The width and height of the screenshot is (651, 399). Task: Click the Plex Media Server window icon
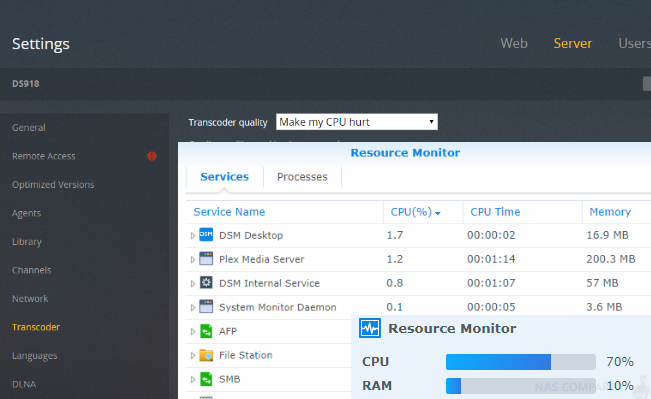click(x=206, y=259)
